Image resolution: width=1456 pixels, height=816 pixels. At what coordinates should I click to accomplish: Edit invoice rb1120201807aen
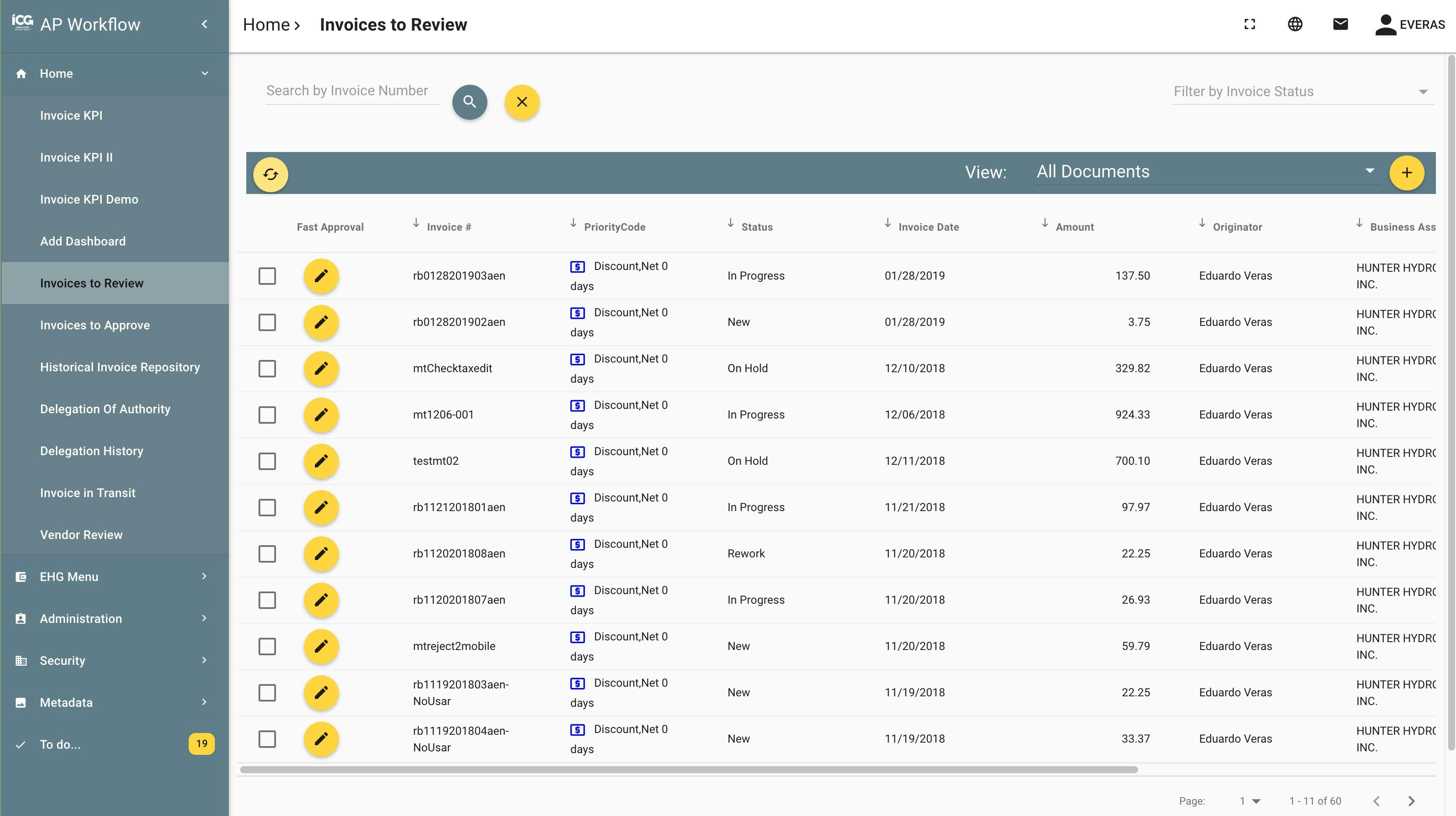tap(321, 600)
